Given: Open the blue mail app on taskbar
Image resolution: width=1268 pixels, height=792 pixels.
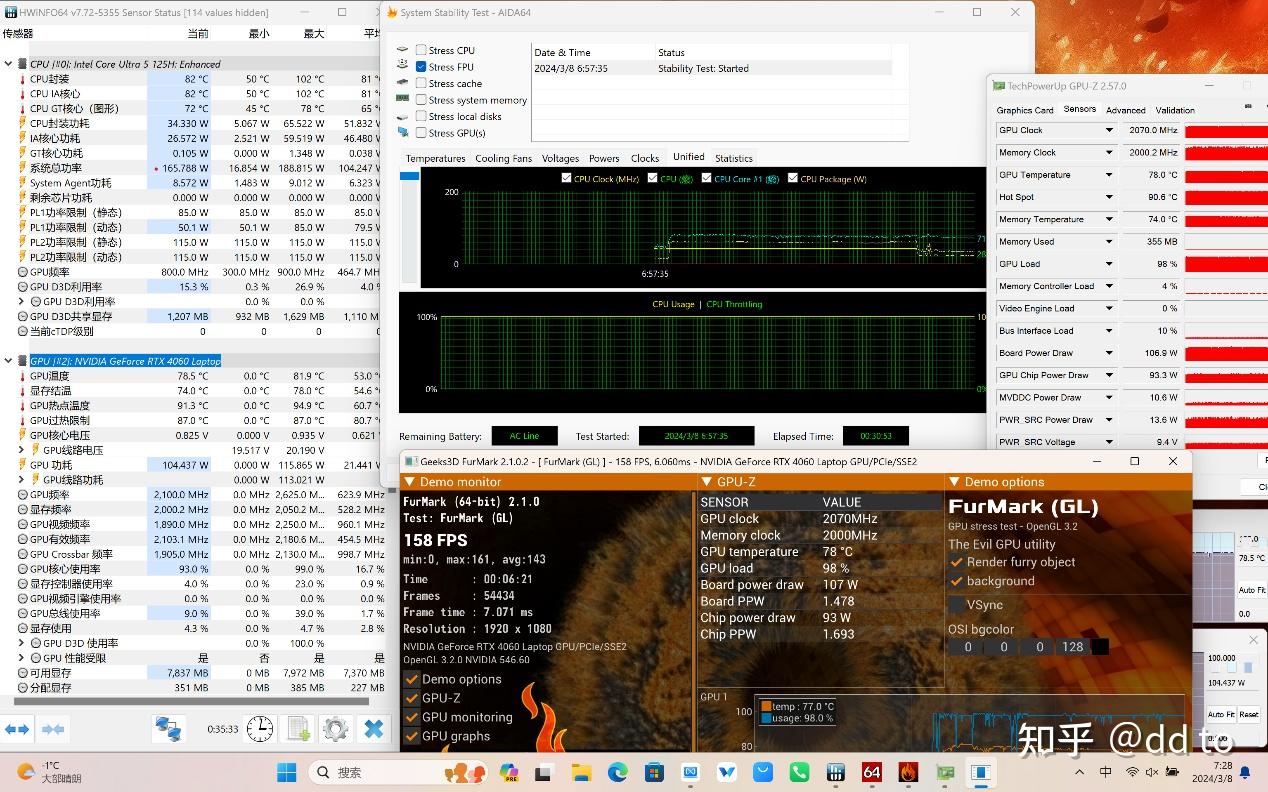Looking at the screenshot, I should click(x=763, y=772).
